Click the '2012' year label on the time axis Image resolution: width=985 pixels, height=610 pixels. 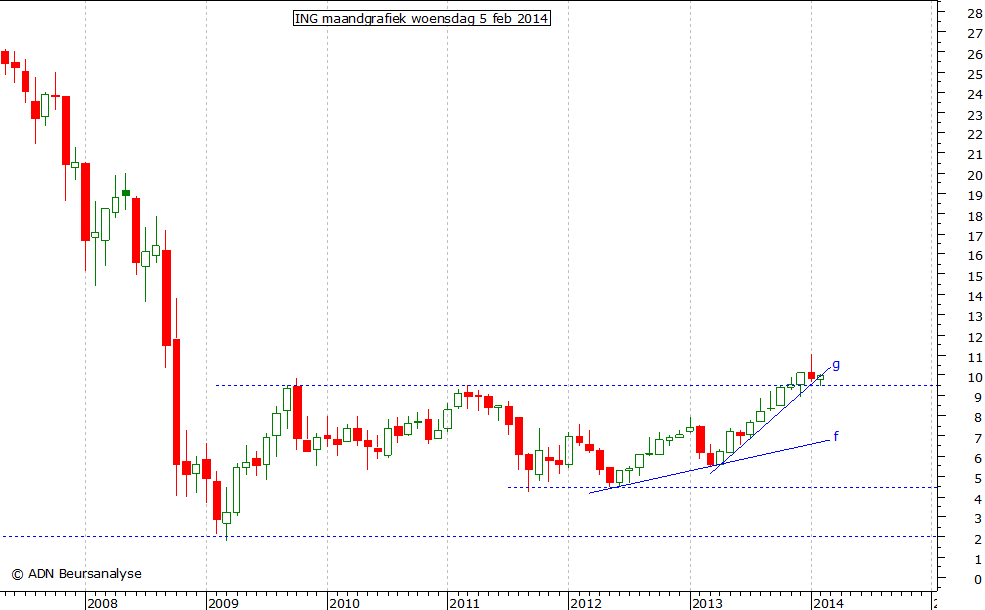pyautogui.click(x=585, y=603)
